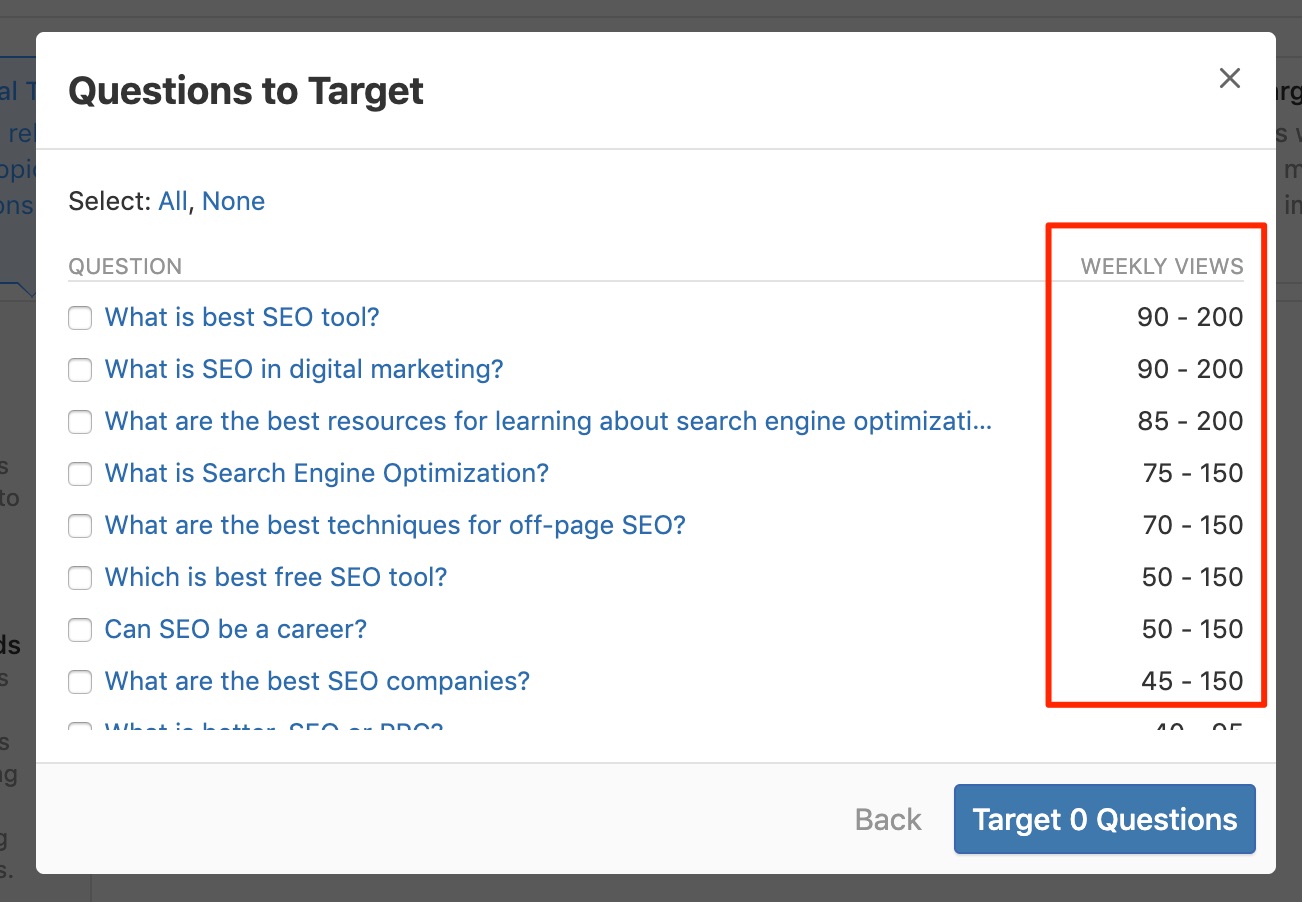The image size is (1302, 902).
Task: Click the WEEKLY VIEWS column header
Action: (1161, 266)
